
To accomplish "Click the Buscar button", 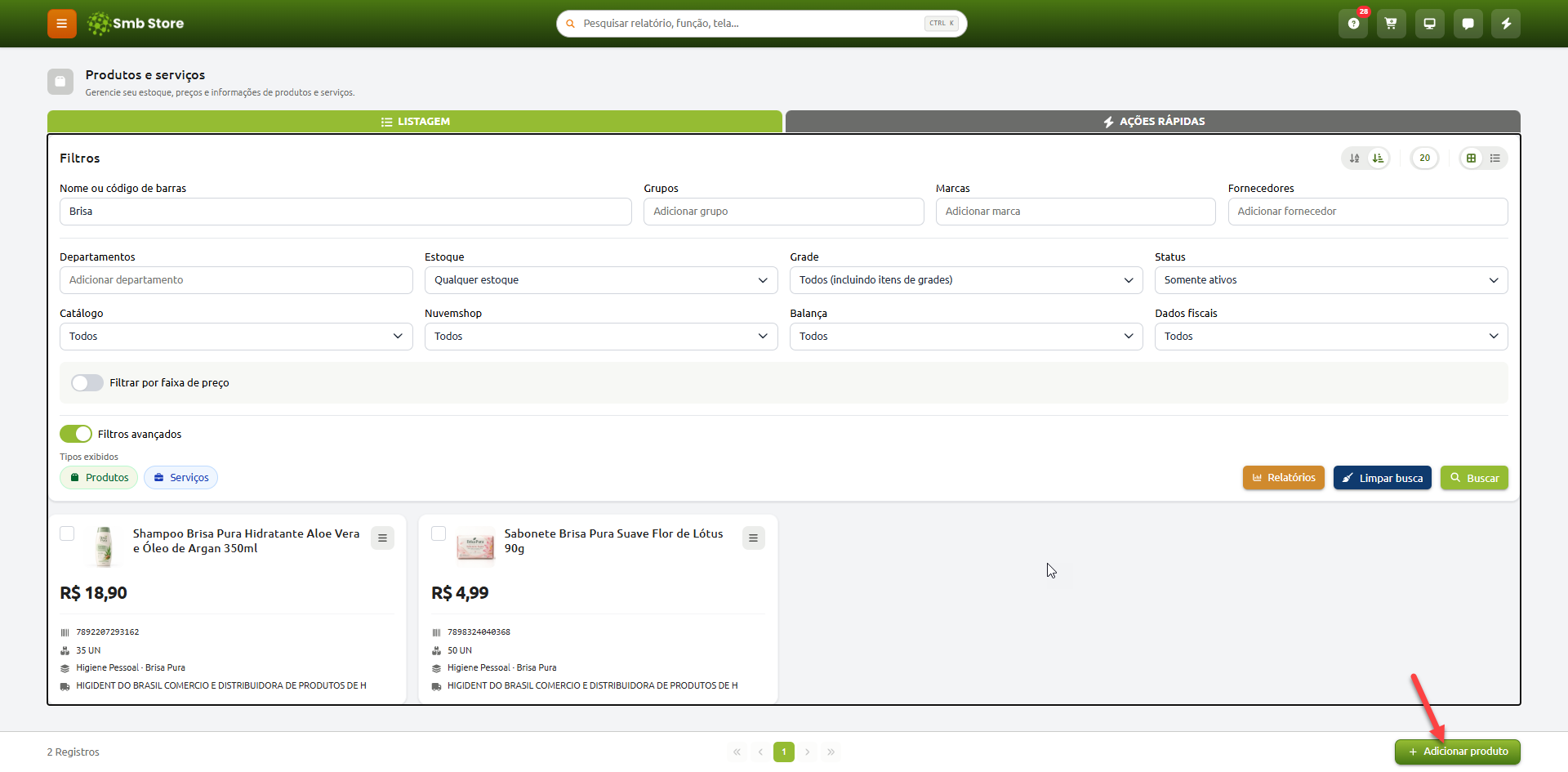I will click(x=1474, y=478).
